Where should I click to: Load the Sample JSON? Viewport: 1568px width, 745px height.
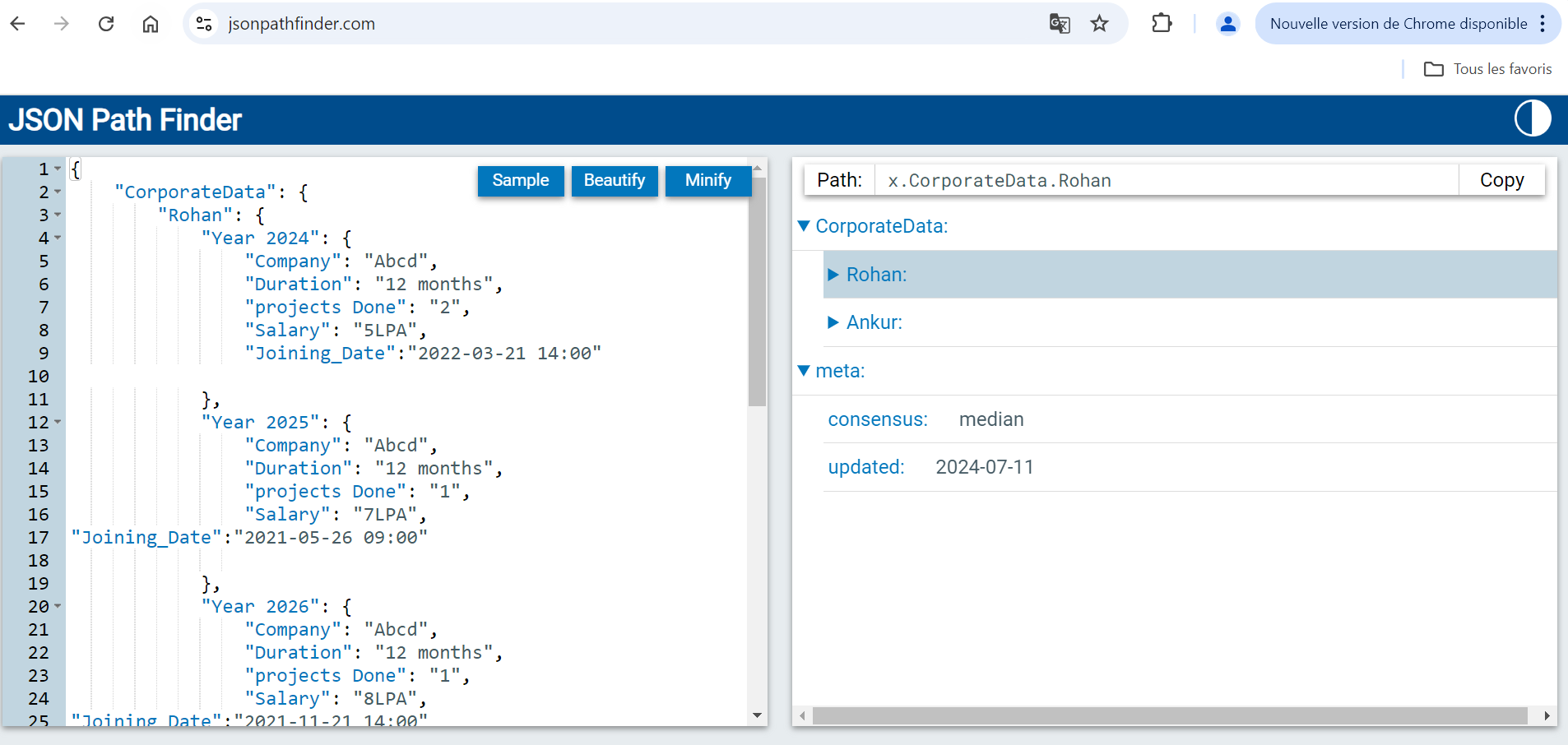coord(521,181)
